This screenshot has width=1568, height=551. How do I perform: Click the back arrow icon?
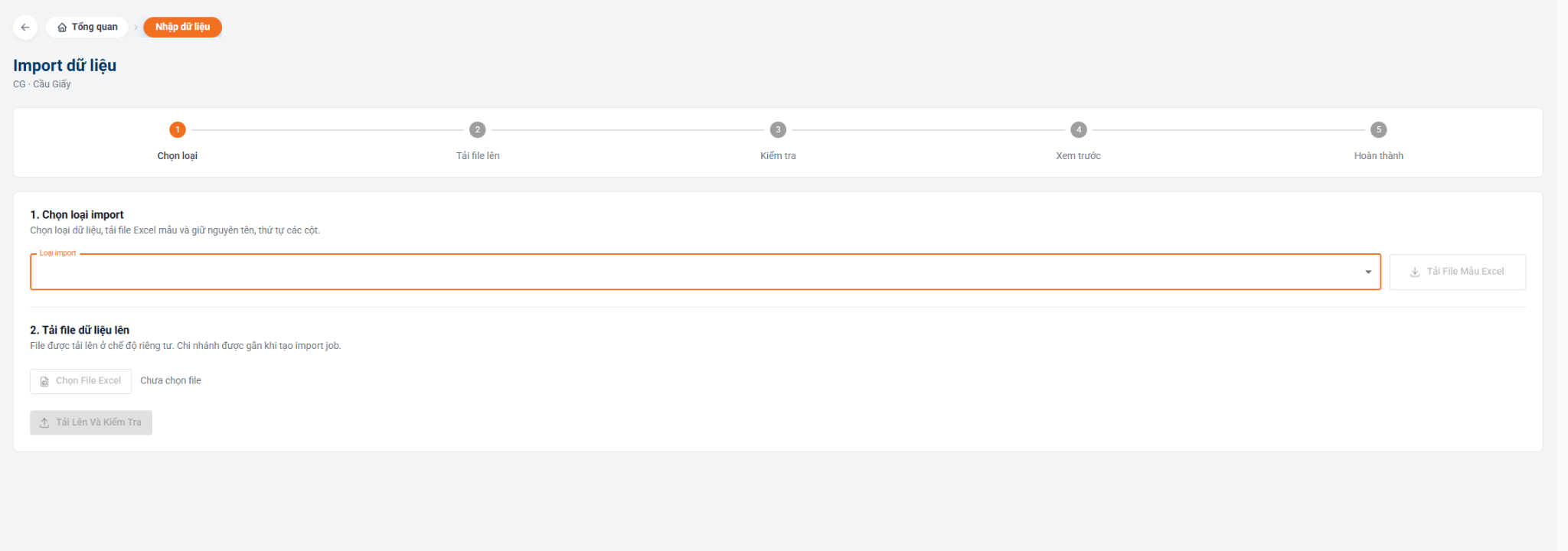tap(25, 27)
